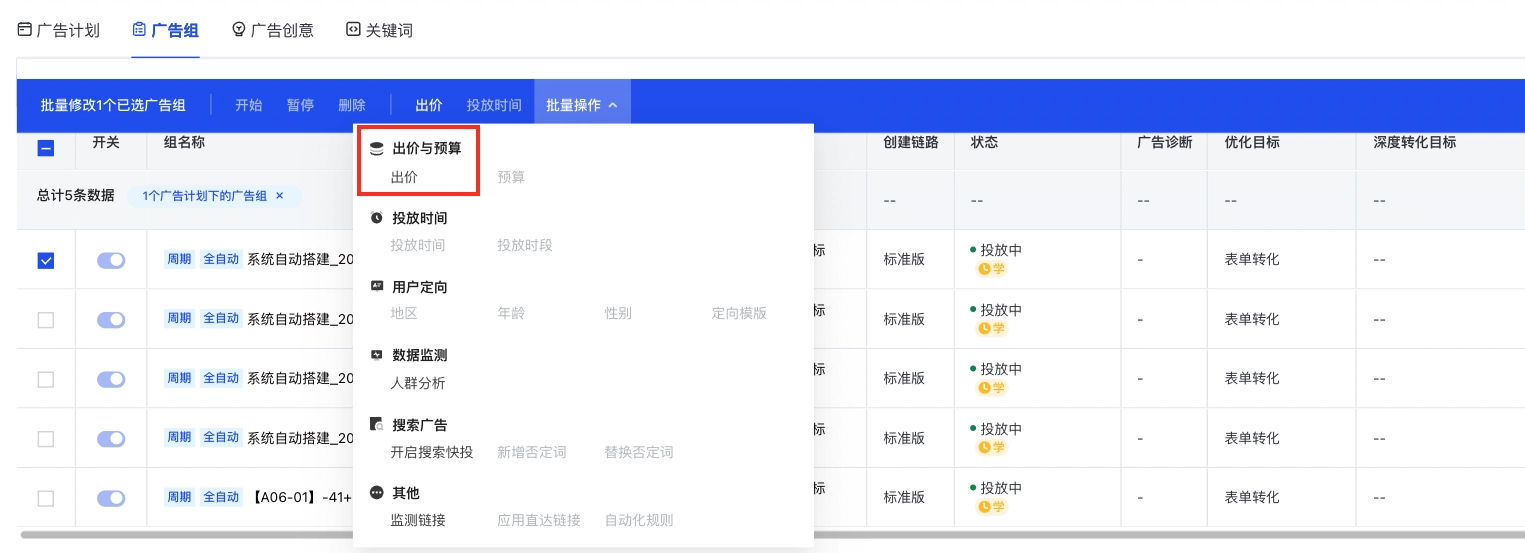This screenshot has width=1525, height=553.
Task: Select 定向模版 under 用户定向
Action: (739, 313)
